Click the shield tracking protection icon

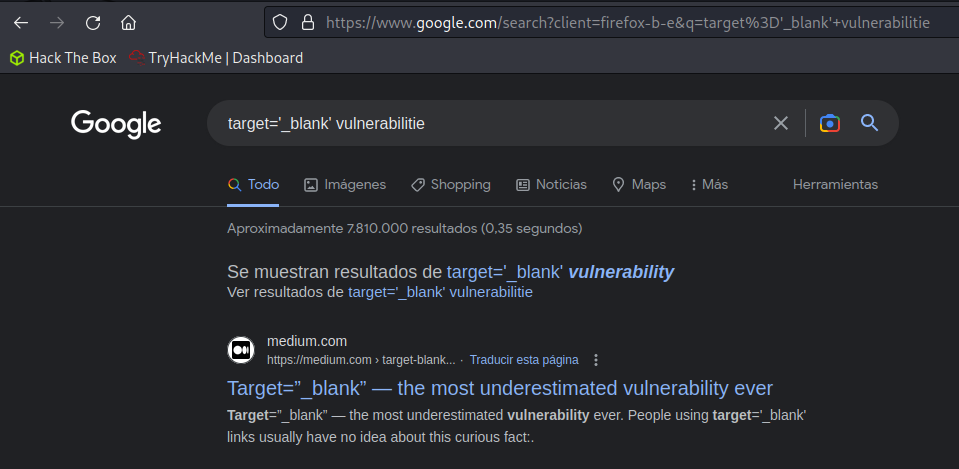(280, 23)
